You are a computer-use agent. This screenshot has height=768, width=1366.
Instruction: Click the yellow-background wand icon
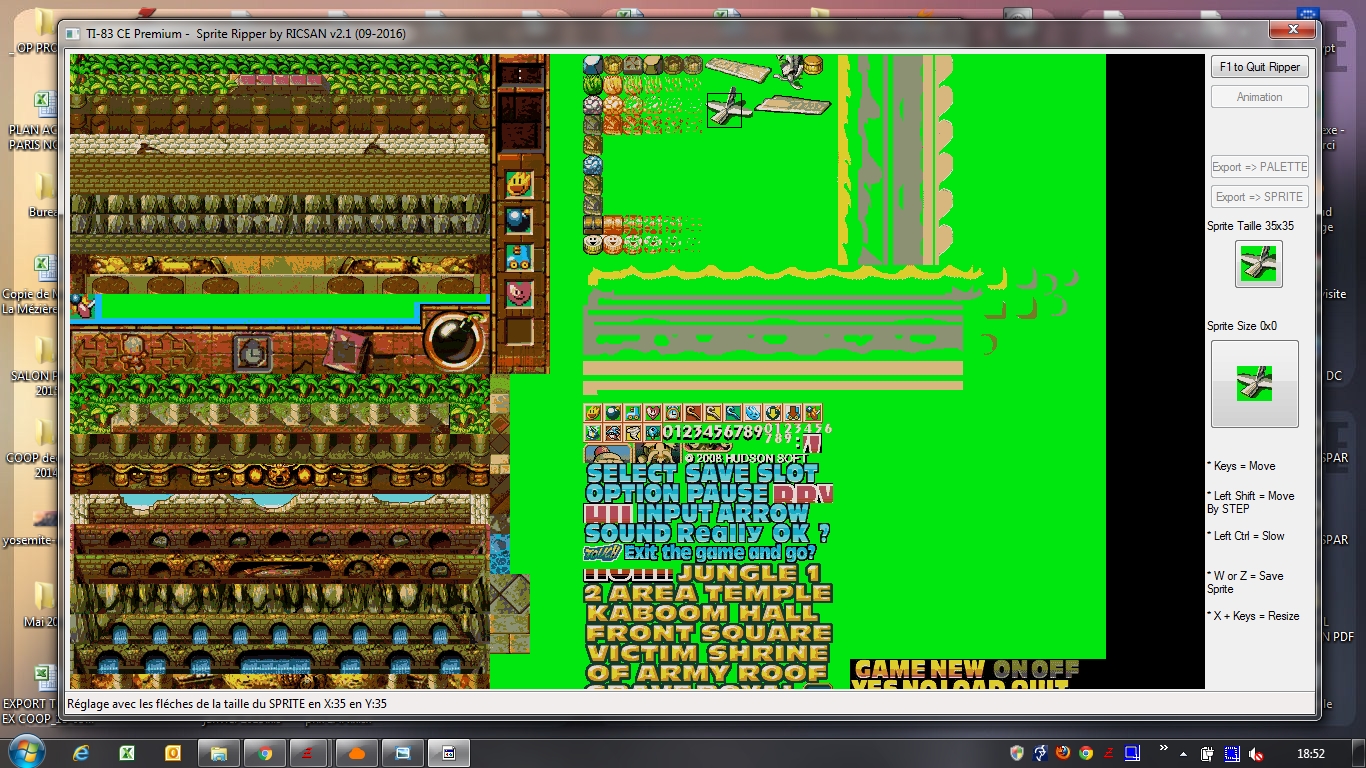[712, 413]
